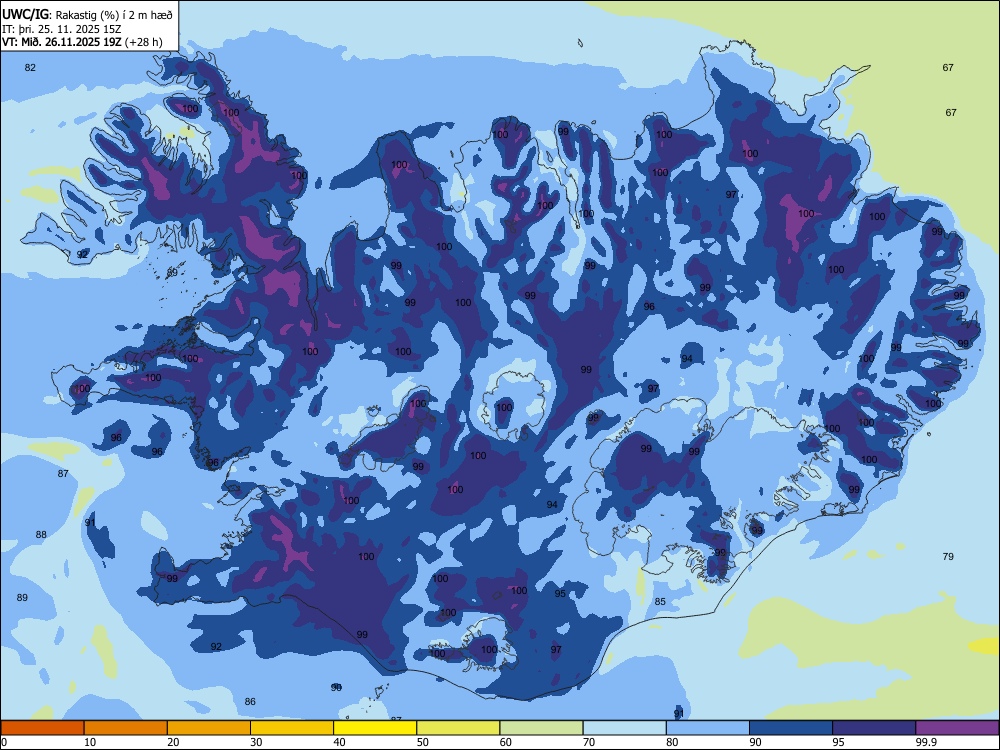Click the legend label '60'

(506, 742)
